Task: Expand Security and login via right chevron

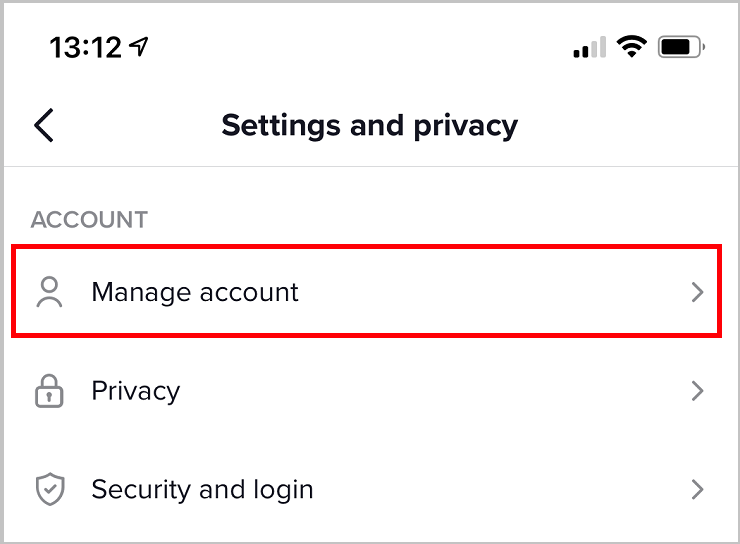Action: (698, 489)
